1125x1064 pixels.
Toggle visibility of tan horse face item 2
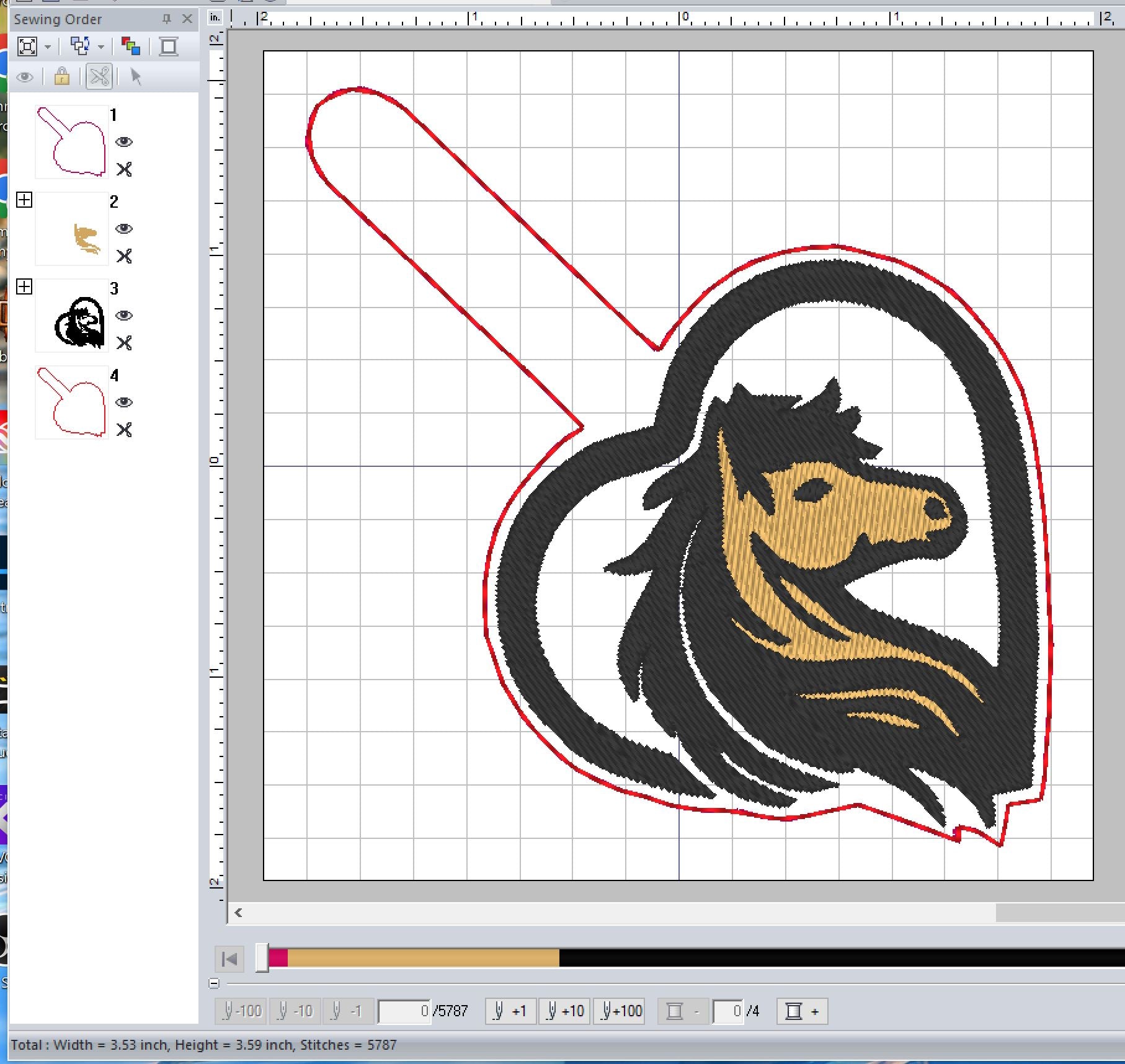click(x=124, y=229)
